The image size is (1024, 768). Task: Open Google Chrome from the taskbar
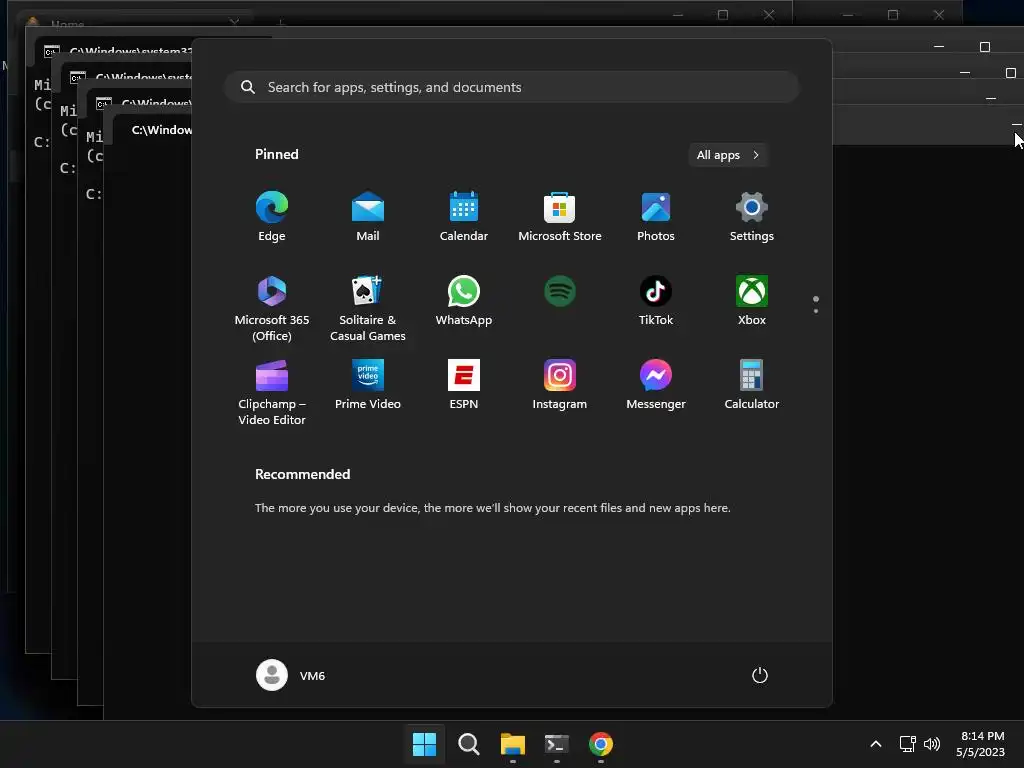[x=601, y=744]
